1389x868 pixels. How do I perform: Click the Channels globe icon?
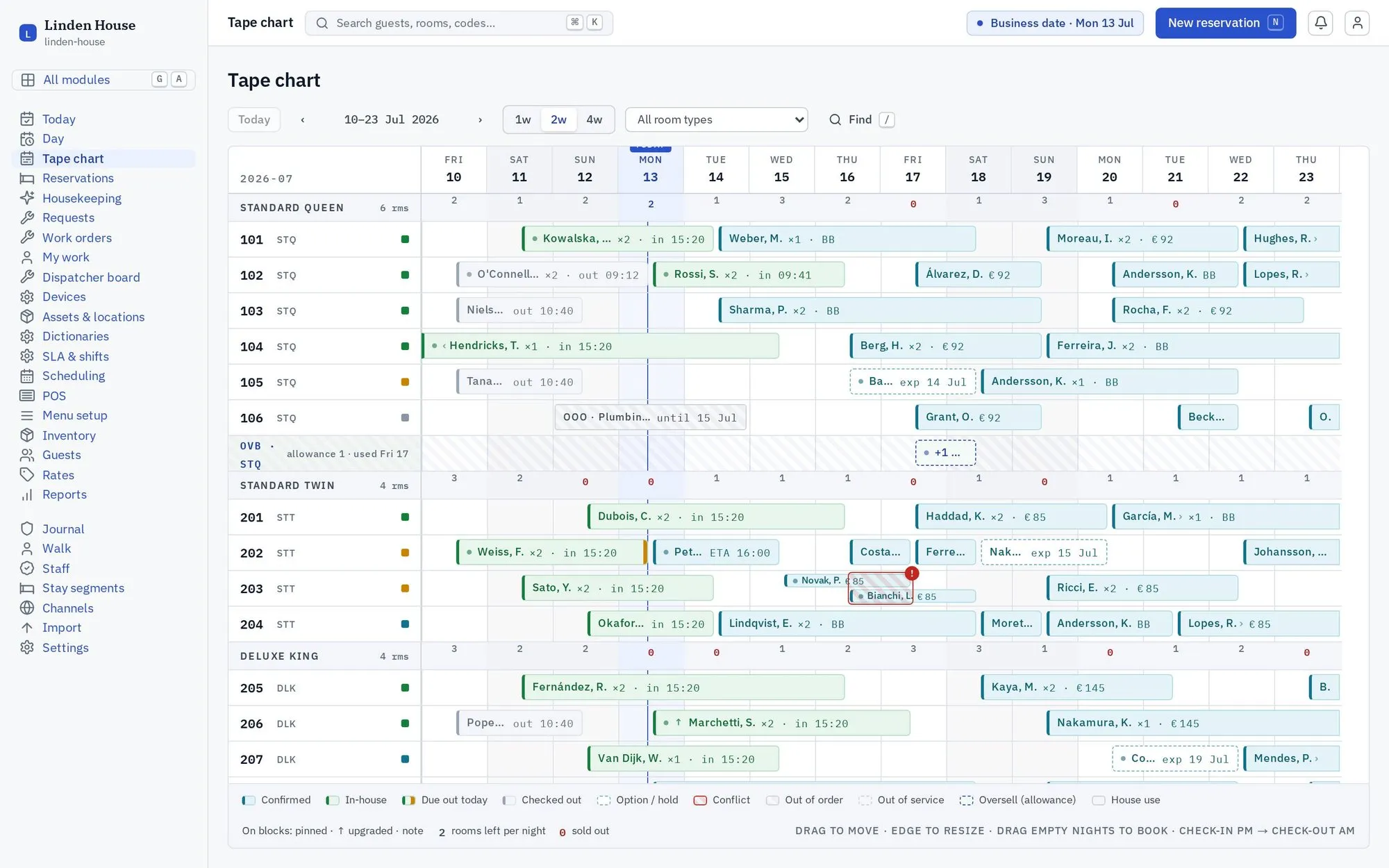(x=27, y=608)
